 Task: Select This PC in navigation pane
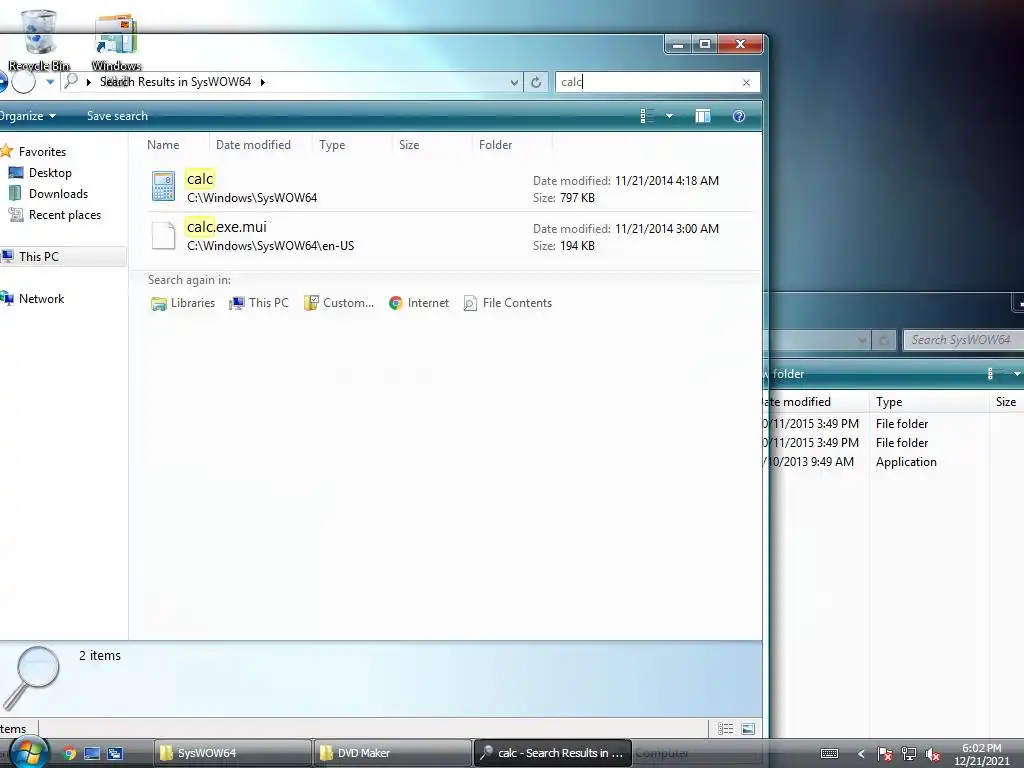coord(38,257)
